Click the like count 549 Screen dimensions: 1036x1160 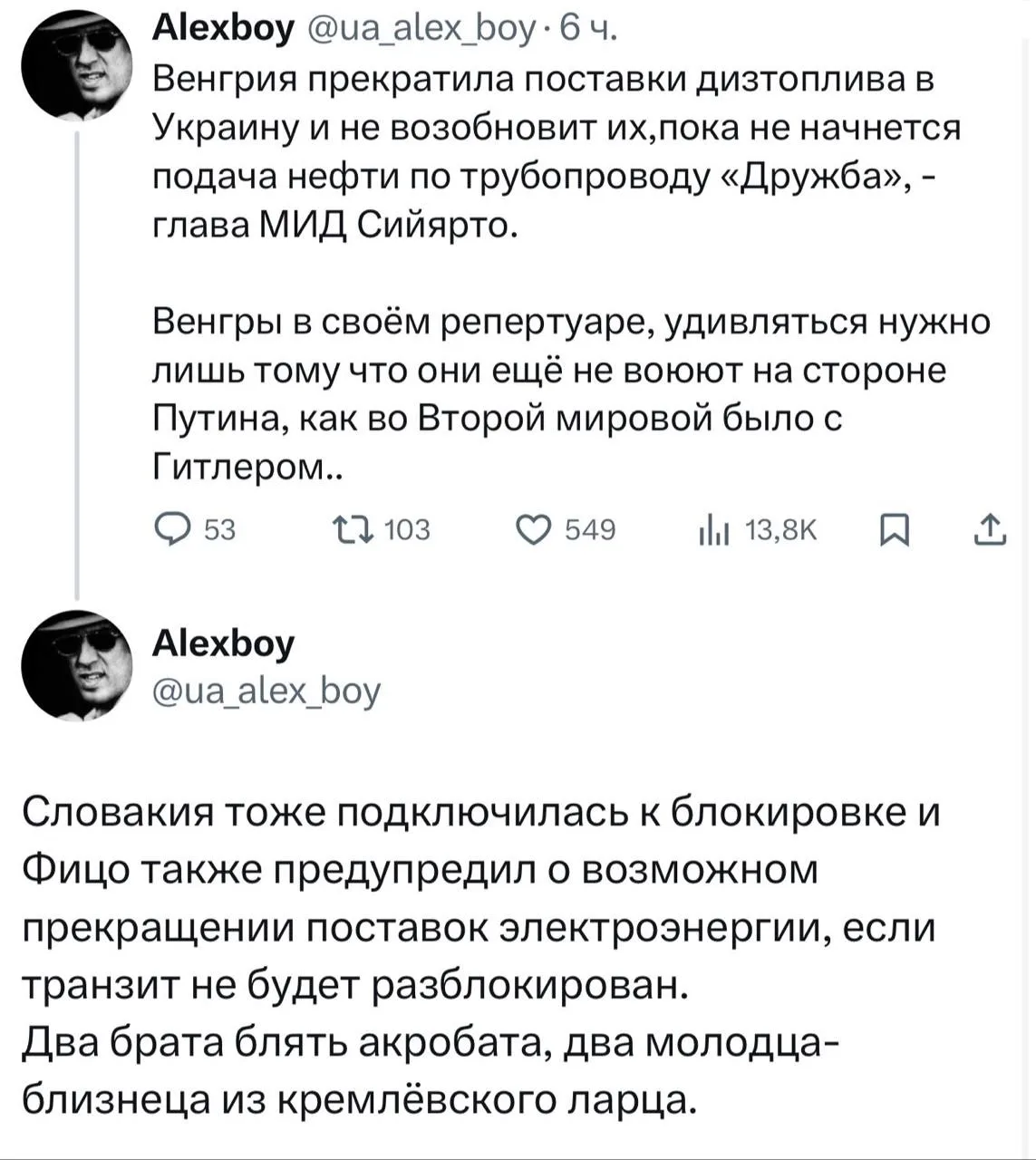[x=590, y=529]
